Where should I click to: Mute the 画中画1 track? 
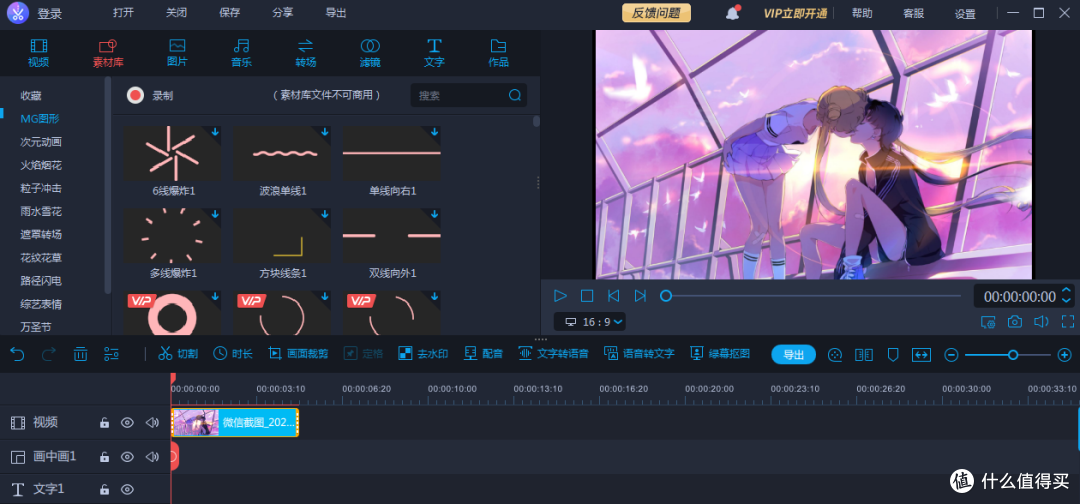click(x=152, y=456)
